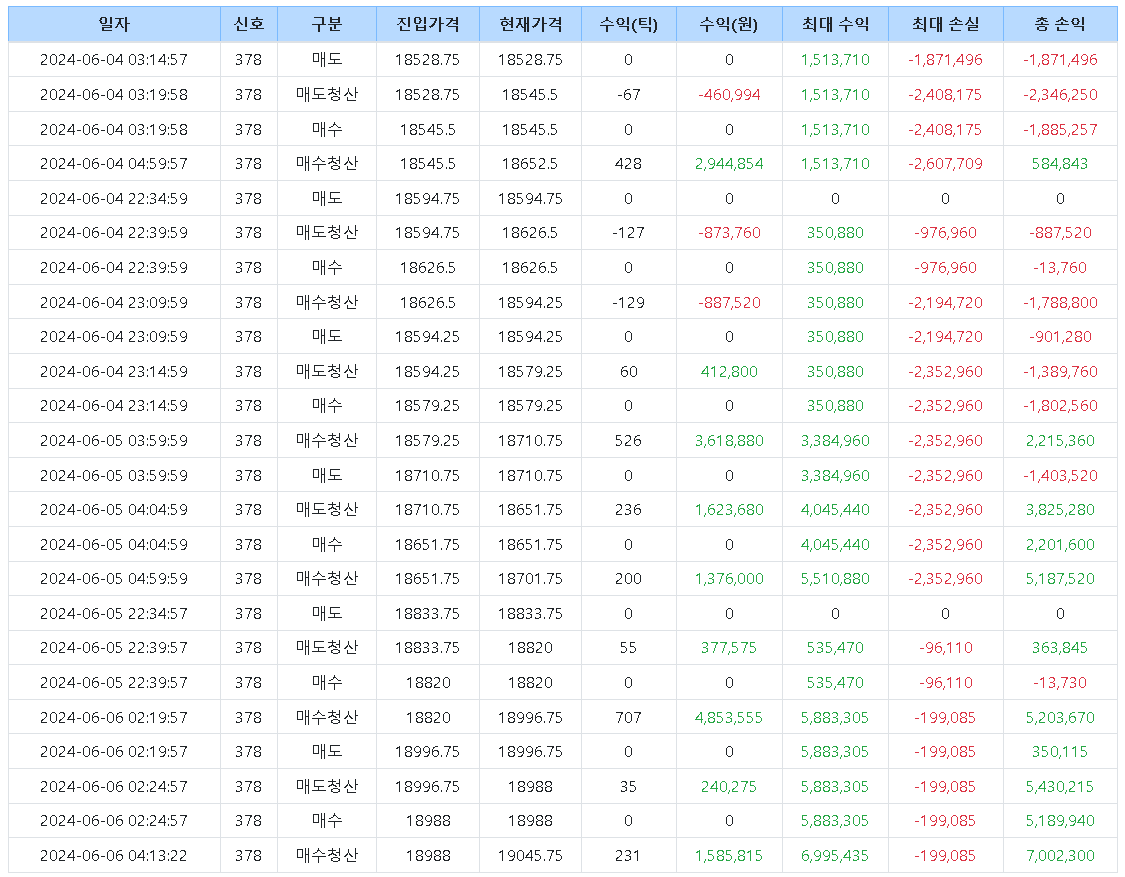Image resolution: width=1125 pixels, height=877 pixels.
Task: Click the max profit cell 6,995,435
Action: click(835, 856)
